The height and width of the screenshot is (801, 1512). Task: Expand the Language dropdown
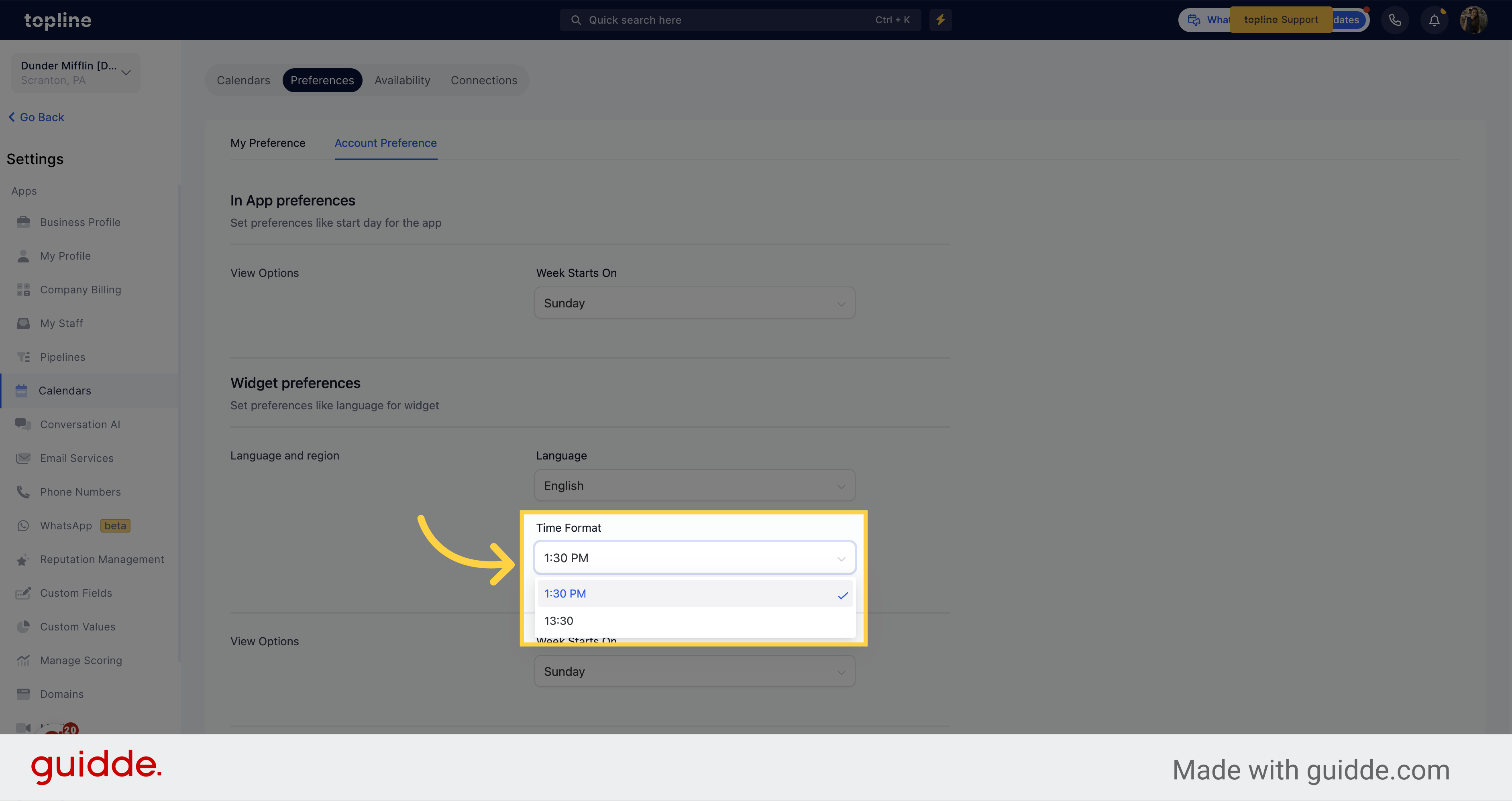(x=694, y=485)
